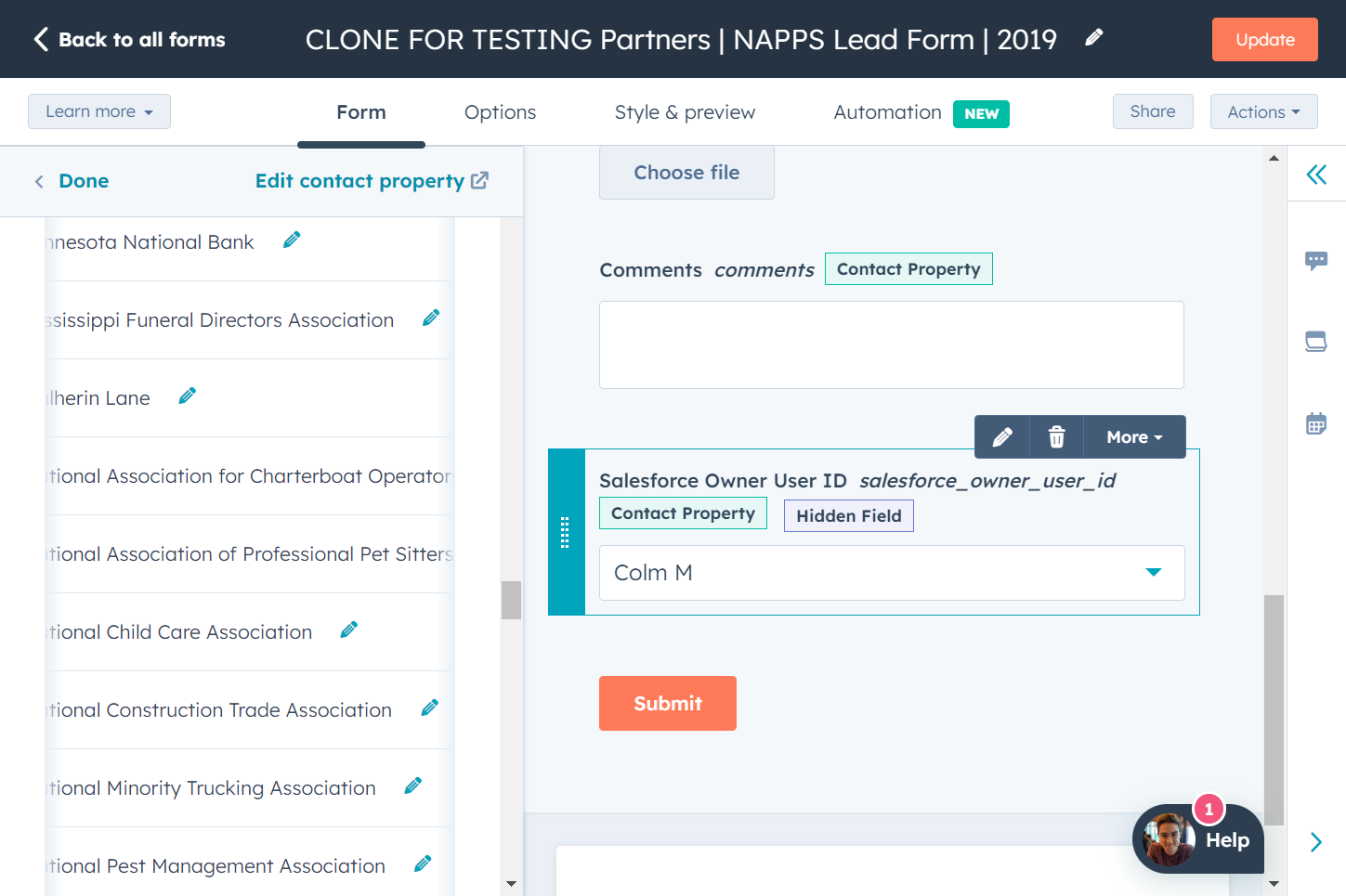Open the Help chat widget
The height and width of the screenshot is (896, 1346).
1198,839
